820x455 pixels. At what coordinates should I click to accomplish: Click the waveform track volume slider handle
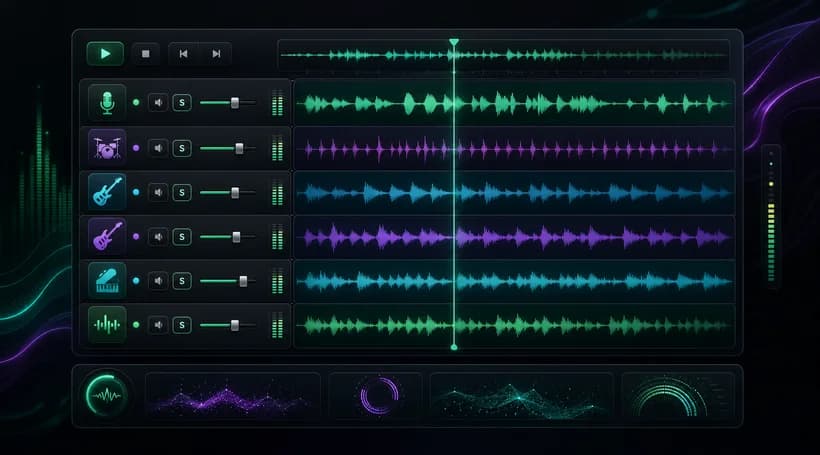(x=235, y=325)
